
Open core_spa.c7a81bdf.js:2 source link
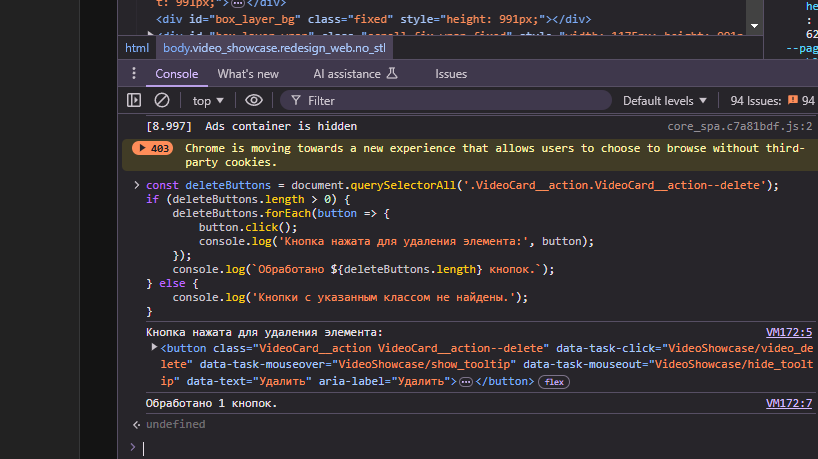pos(739,127)
